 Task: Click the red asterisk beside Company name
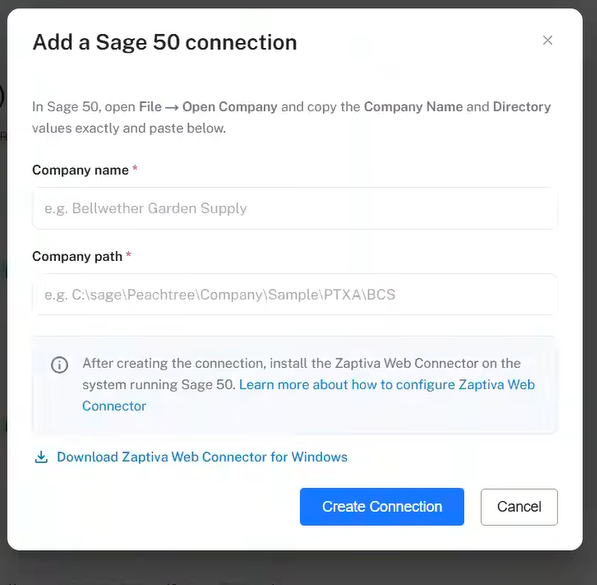click(x=135, y=168)
